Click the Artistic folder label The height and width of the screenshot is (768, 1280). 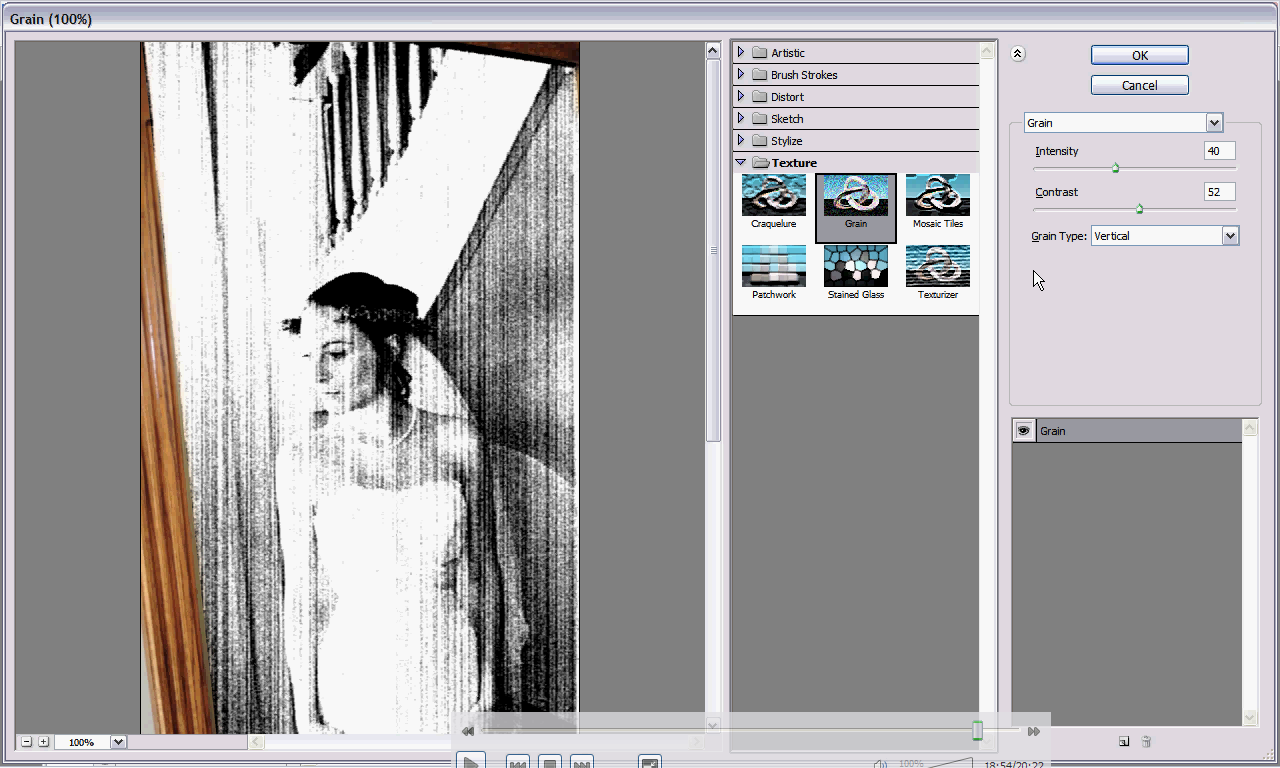[x=788, y=53]
